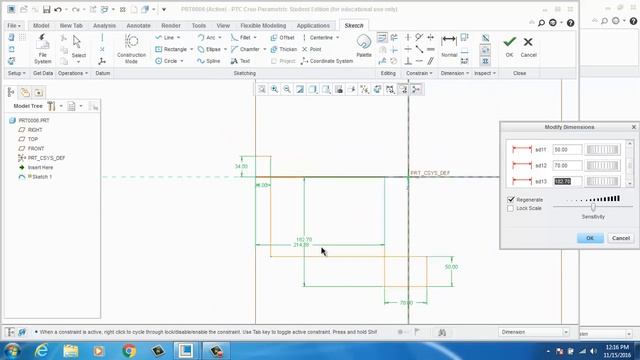This screenshot has width=640, height=360.
Task: Click Cancel in Modify Dimensions dialog
Action: coord(621,238)
